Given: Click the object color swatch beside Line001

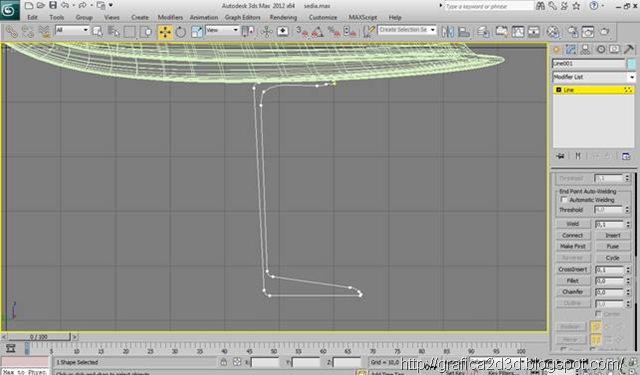Looking at the screenshot, I should pos(631,64).
